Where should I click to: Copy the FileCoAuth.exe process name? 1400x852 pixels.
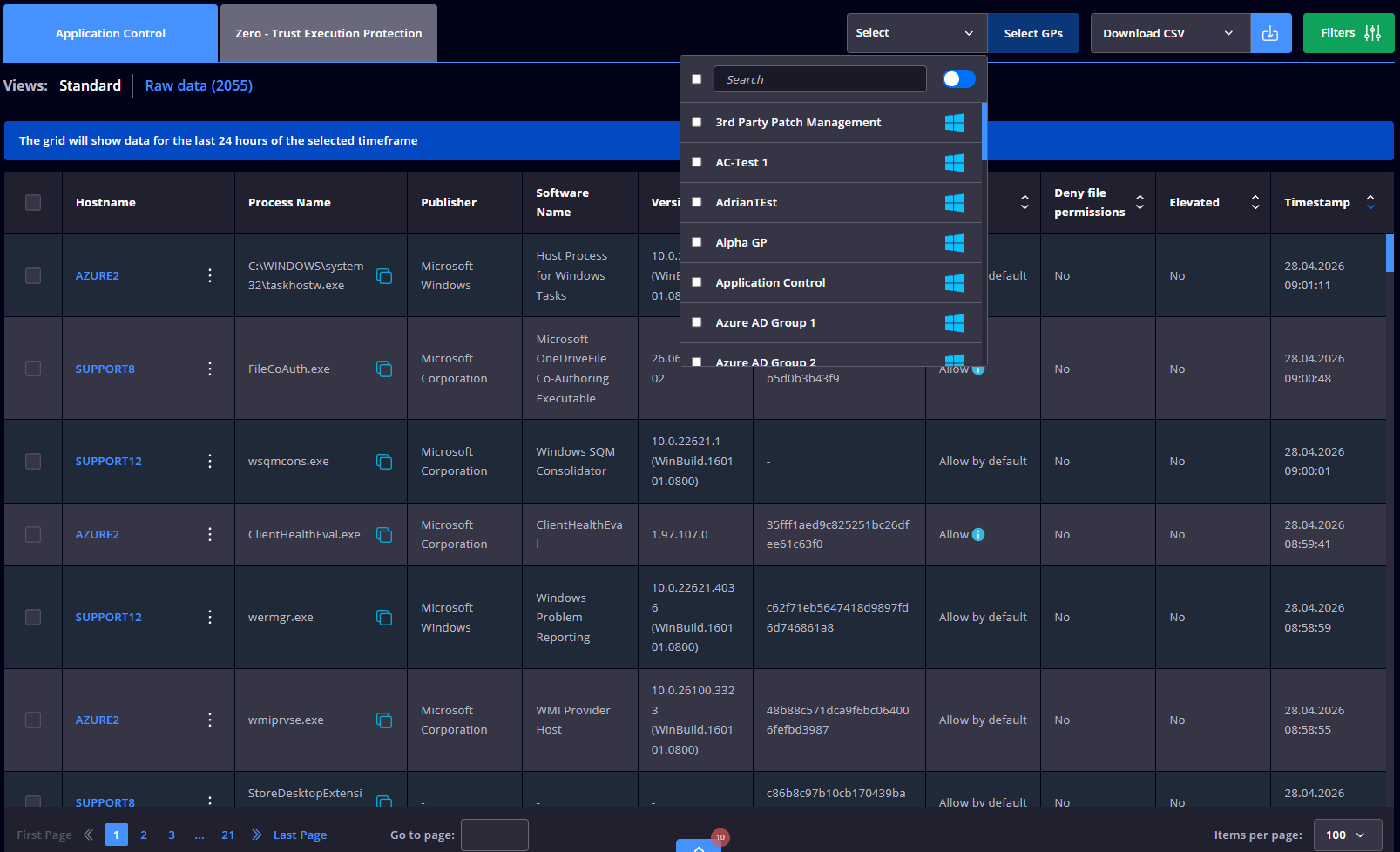[x=384, y=369]
